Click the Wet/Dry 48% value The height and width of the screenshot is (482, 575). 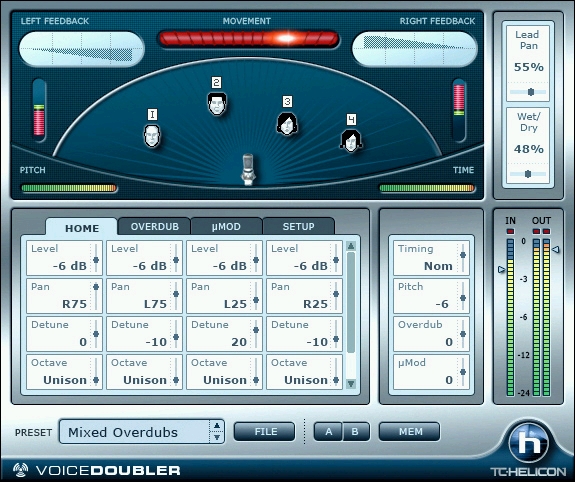point(528,149)
